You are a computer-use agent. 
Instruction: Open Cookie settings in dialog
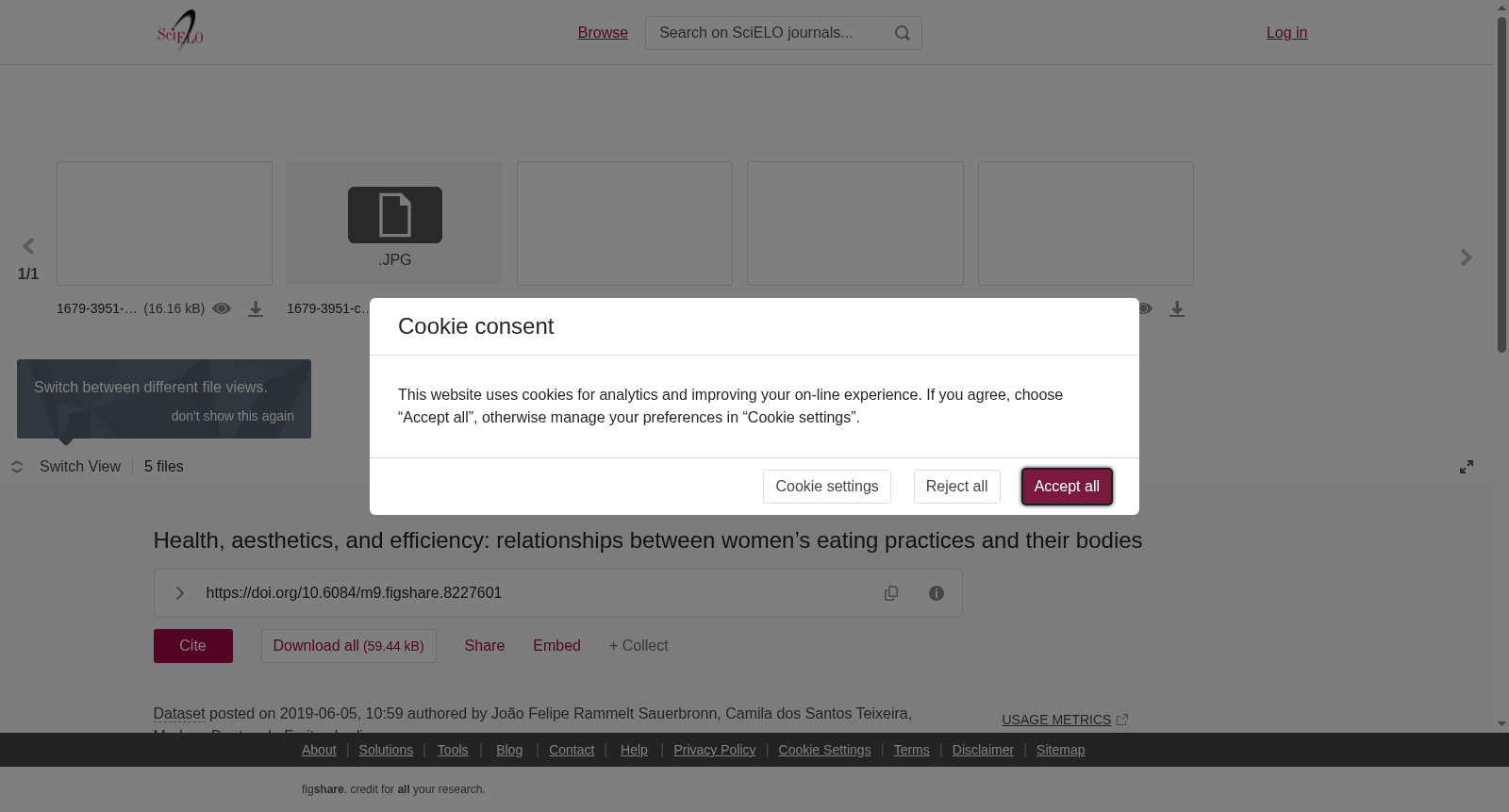click(826, 487)
